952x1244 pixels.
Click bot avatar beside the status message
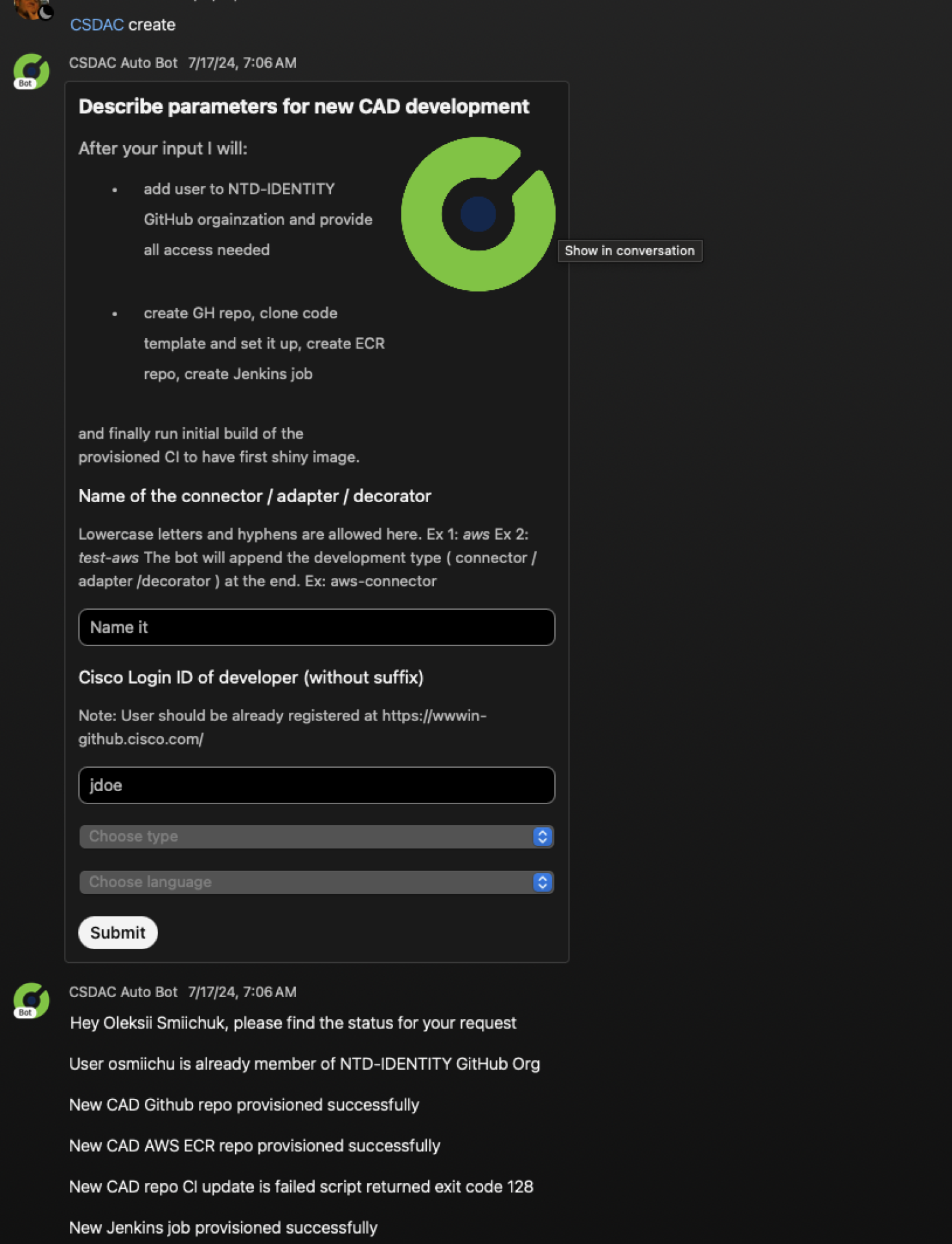pos(31,1000)
